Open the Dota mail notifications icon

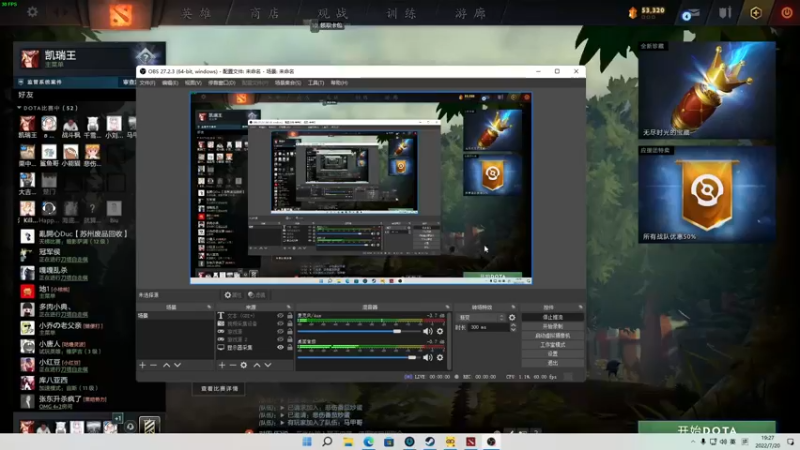690,14
